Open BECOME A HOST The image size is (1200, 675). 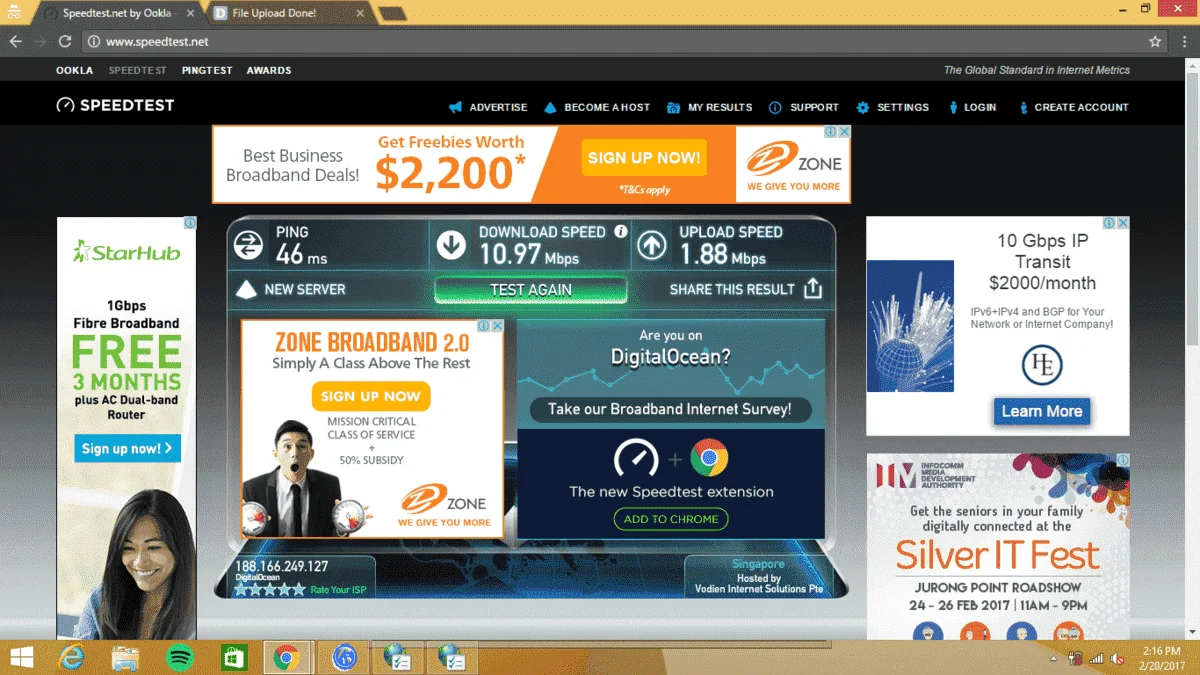pyautogui.click(x=597, y=107)
